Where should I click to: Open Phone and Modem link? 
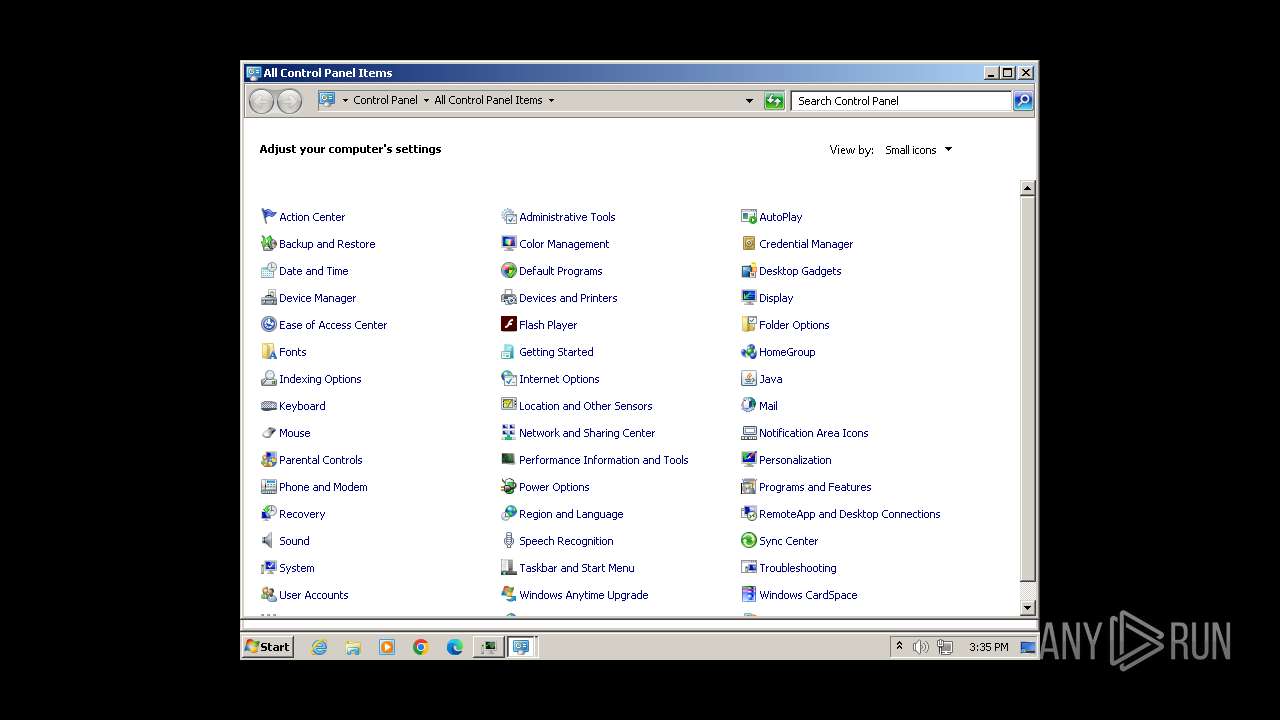click(x=323, y=487)
